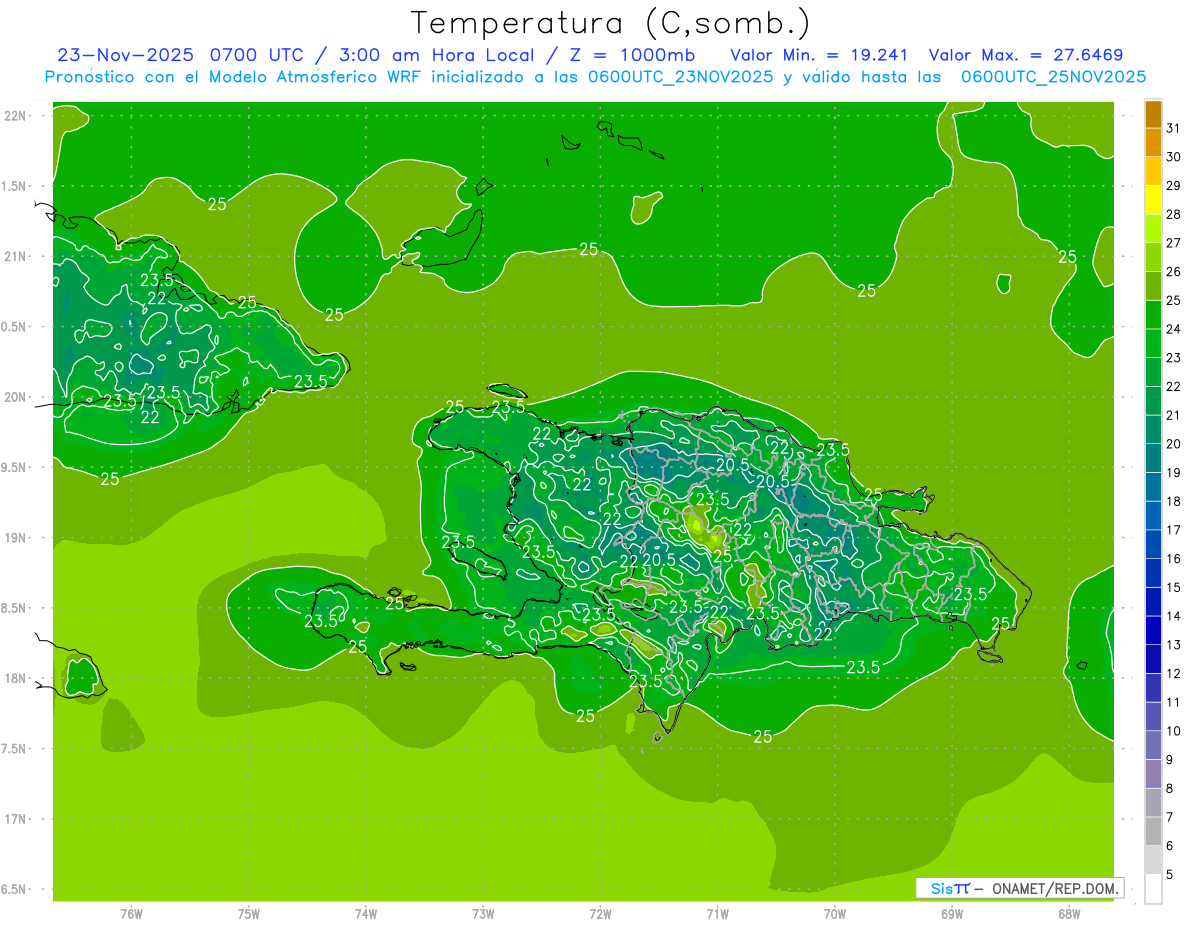Select the "Z = 1000mb" level text
This screenshot has width=1200, height=927.
[x=642, y=55]
